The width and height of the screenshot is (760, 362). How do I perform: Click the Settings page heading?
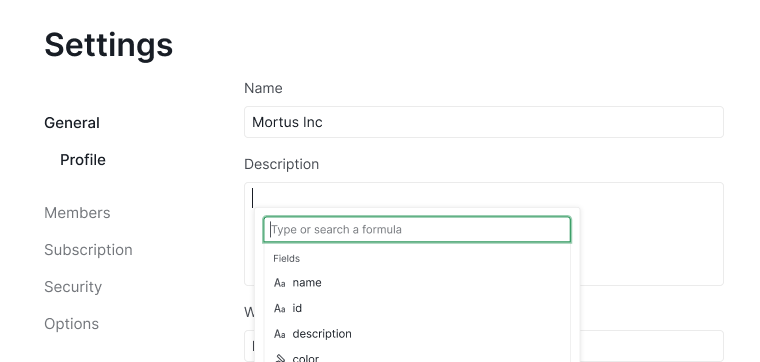[x=109, y=45]
